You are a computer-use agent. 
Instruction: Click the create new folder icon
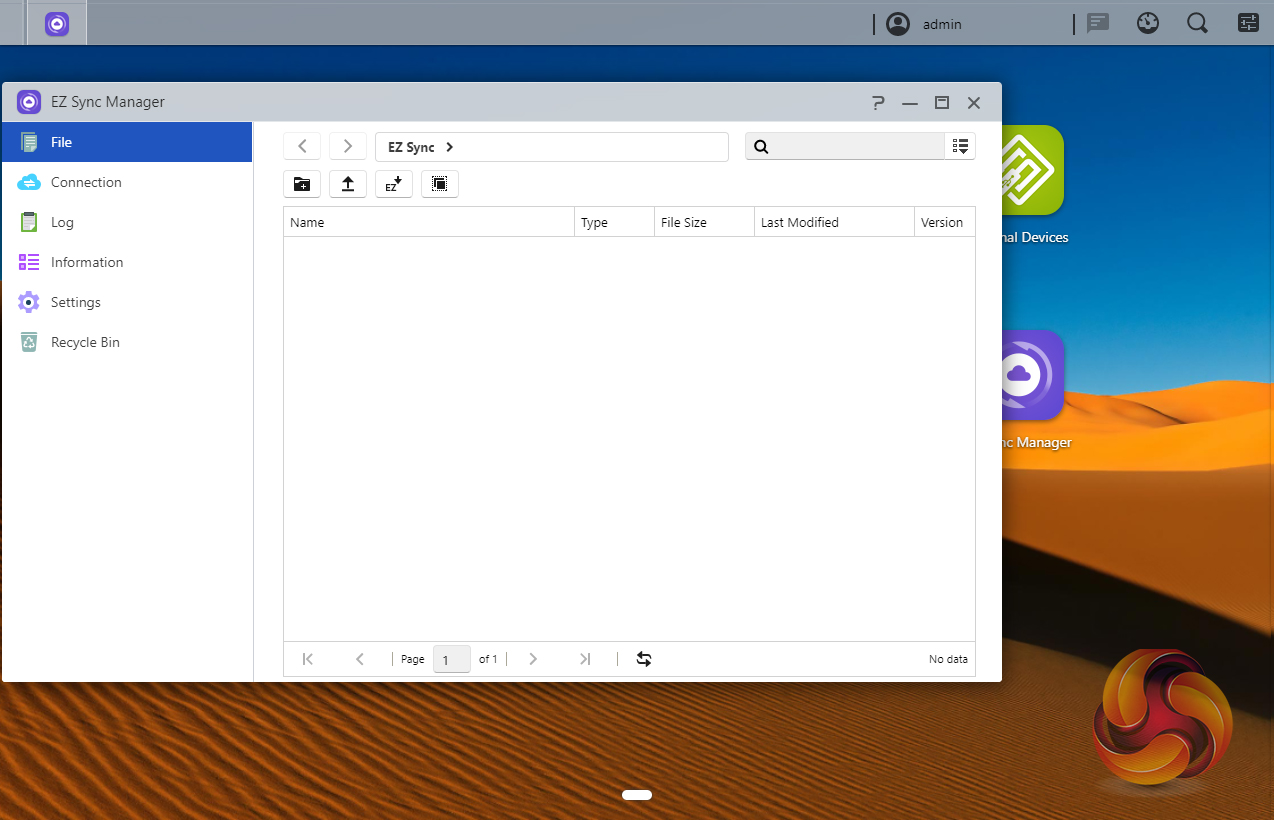point(302,184)
